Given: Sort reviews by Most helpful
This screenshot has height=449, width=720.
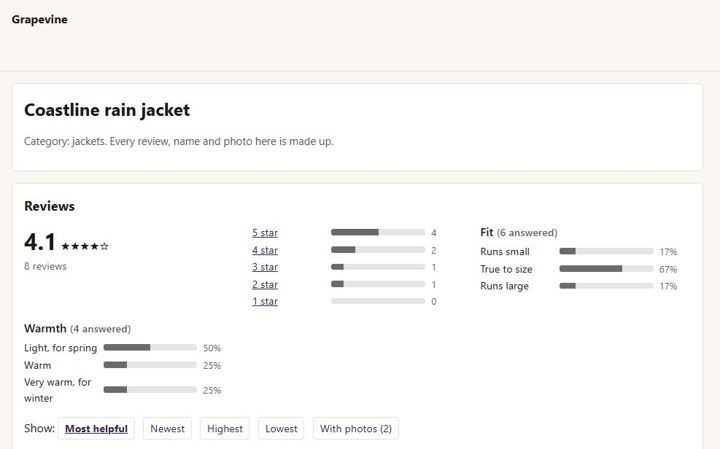Looking at the screenshot, I should [x=96, y=428].
